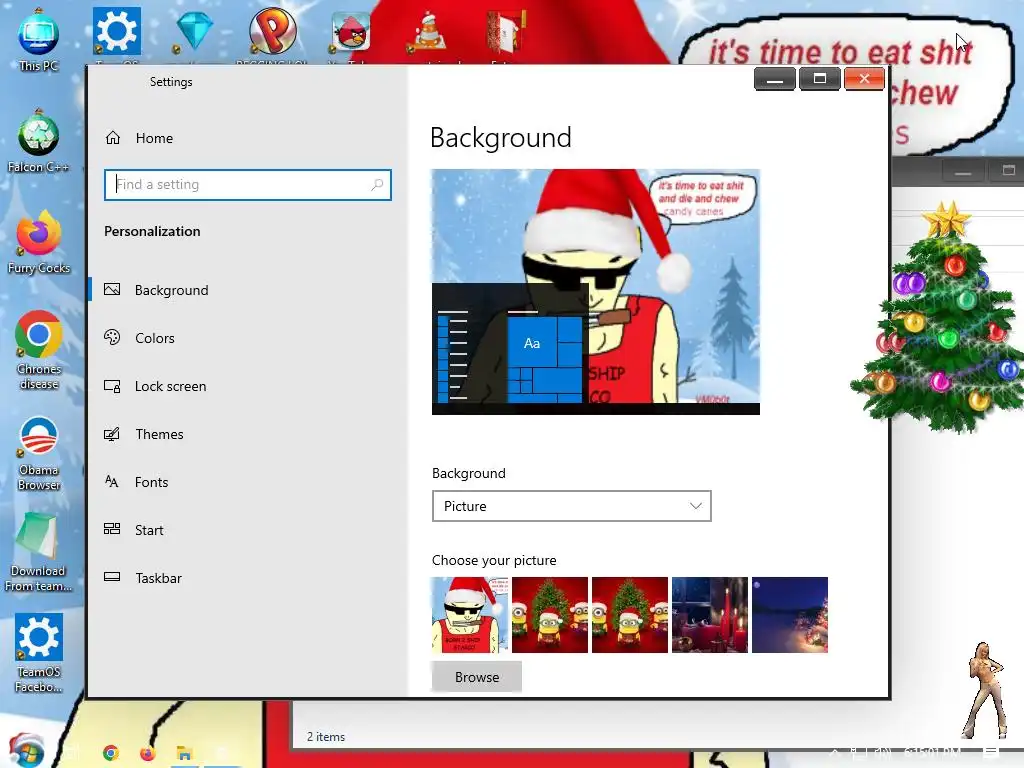The image size is (1024, 768).
Task: Open the Falcon C++ desktop icon
Action: click(x=39, y=141)
